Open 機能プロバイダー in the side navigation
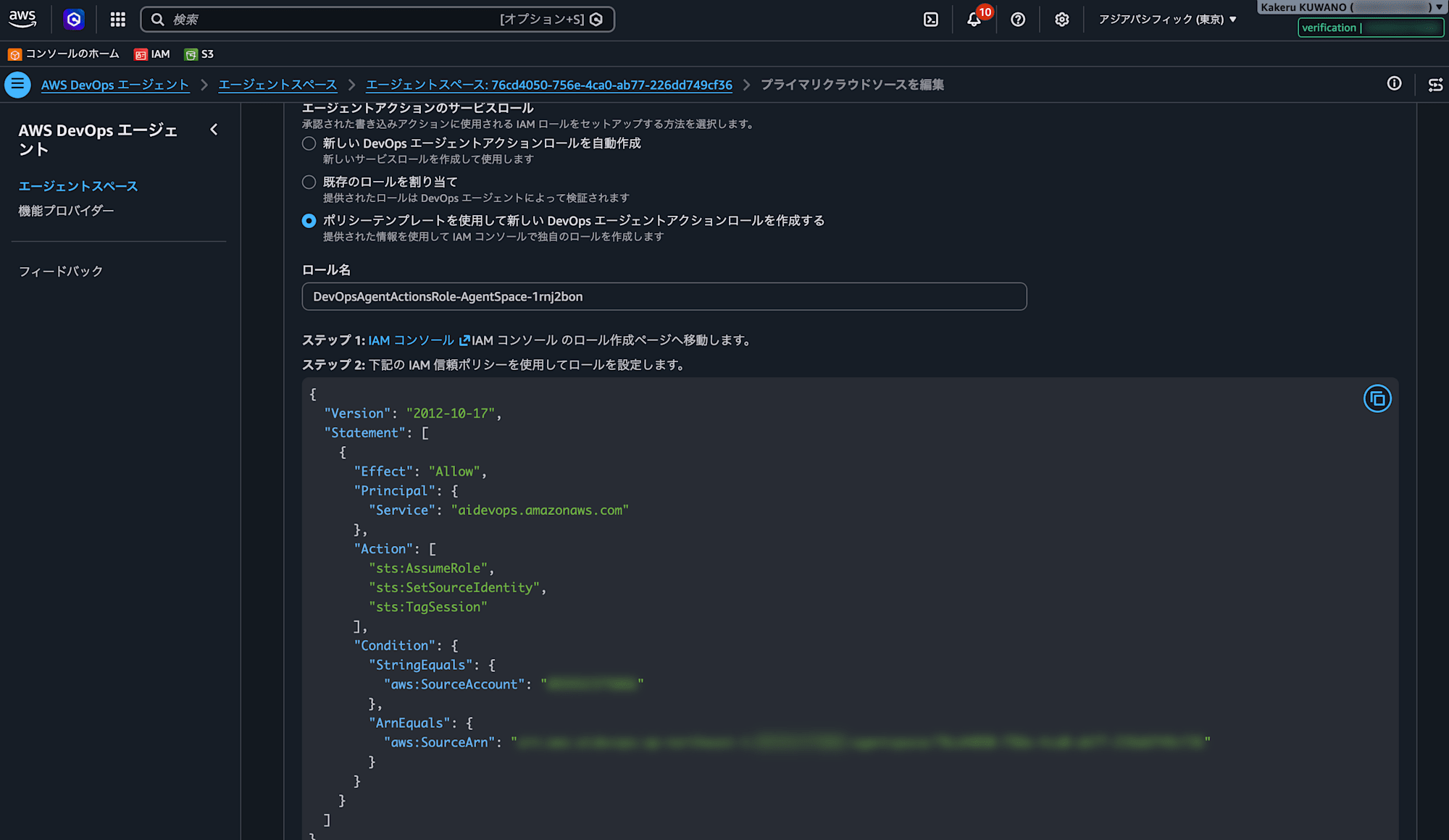Screen dimensions: 1449x840 66,211
